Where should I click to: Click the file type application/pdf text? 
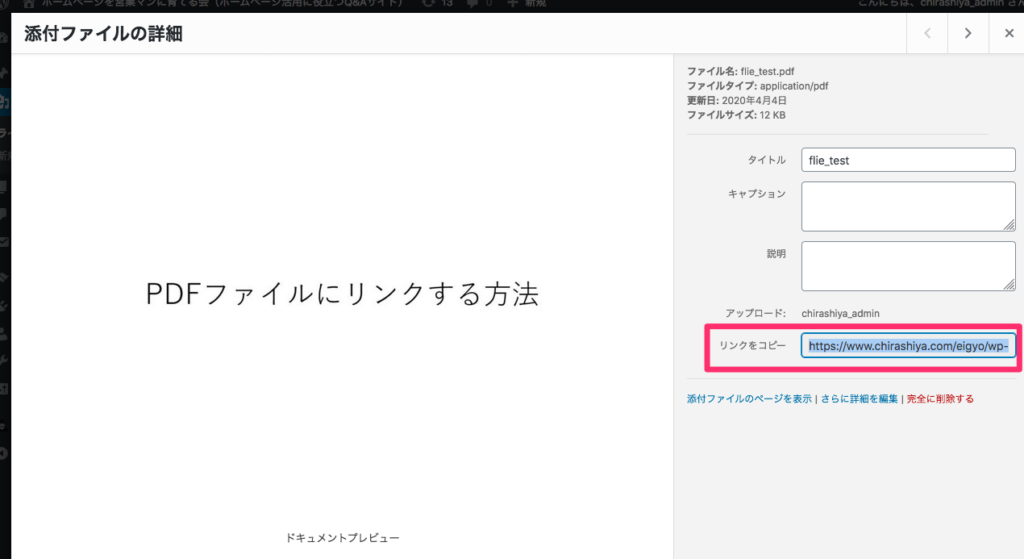coord(793,86)
